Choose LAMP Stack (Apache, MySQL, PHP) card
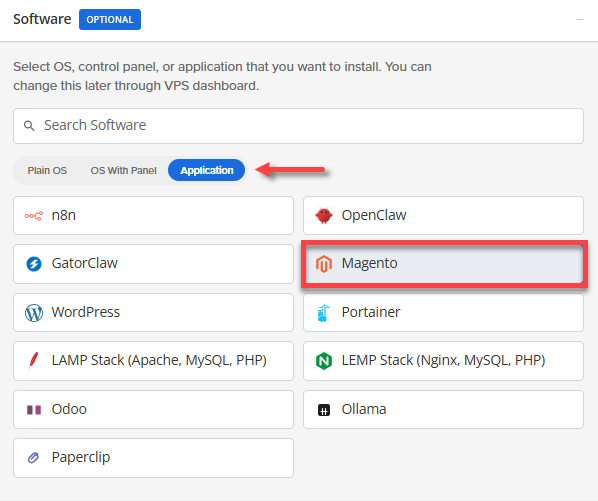This screenshot has width=598, height=501. coord(153,361)
